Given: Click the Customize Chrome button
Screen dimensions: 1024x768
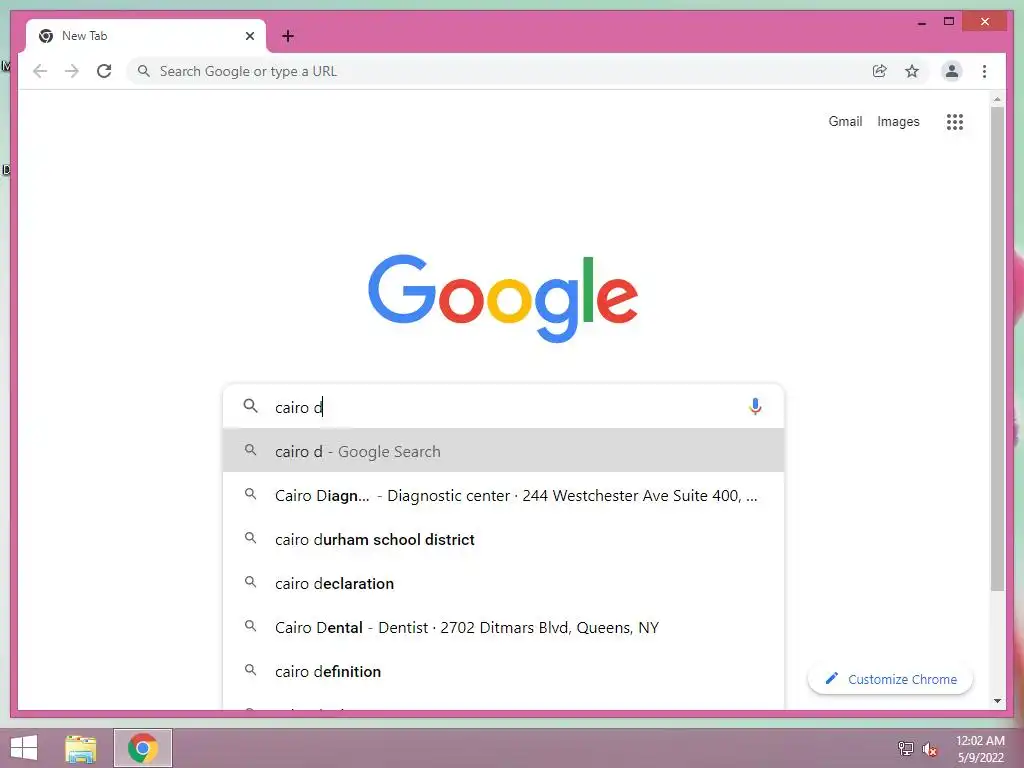Looking at the screenshot, I should tap(890, 679).
